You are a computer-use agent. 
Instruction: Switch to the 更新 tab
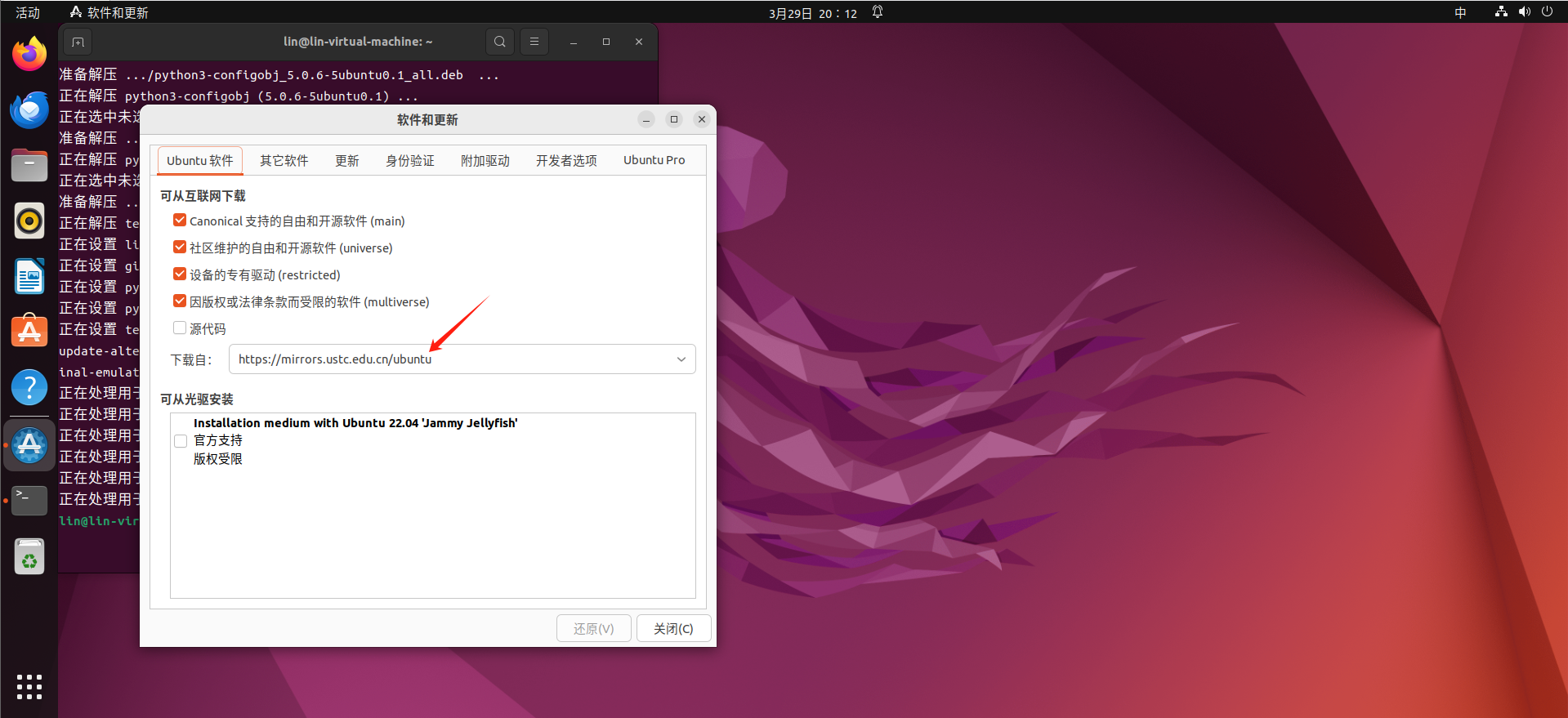(x=347, y=161)
